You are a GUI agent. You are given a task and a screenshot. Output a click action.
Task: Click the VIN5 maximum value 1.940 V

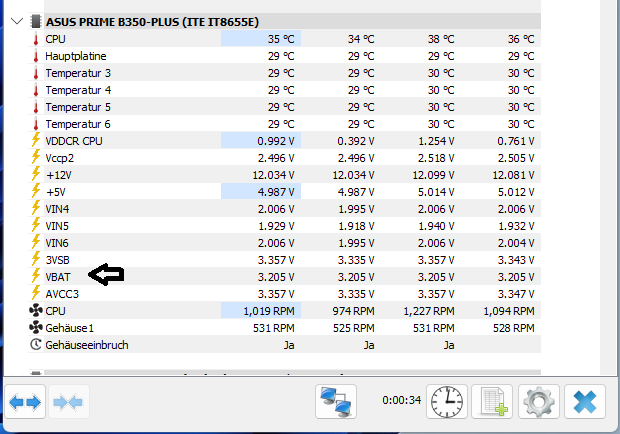pyautogui.click(x=436, y=226)
